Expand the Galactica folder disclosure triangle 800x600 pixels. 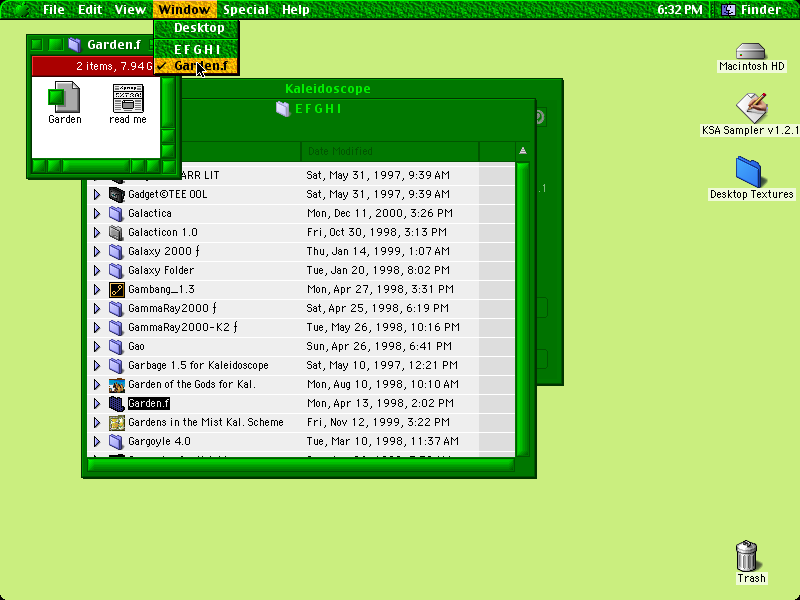point(96,213)
